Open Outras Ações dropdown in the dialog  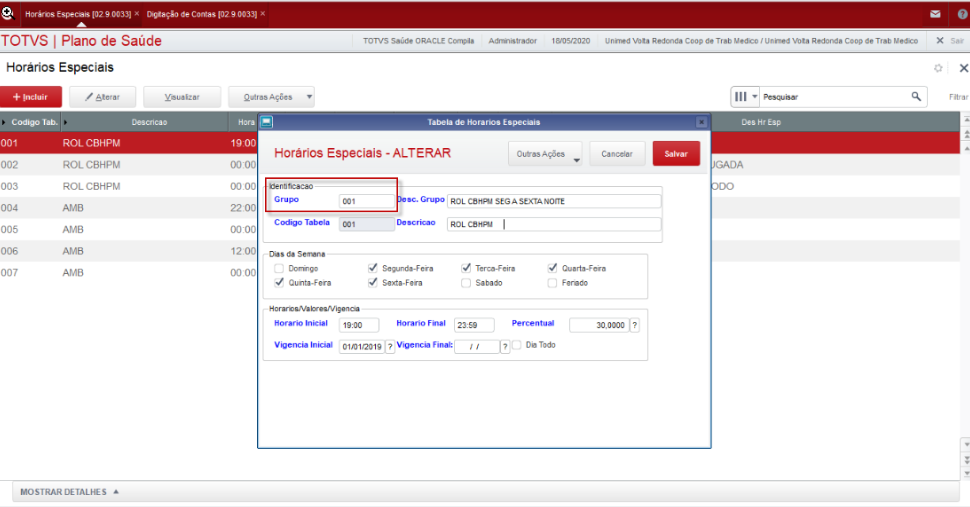tap(545, 154)
